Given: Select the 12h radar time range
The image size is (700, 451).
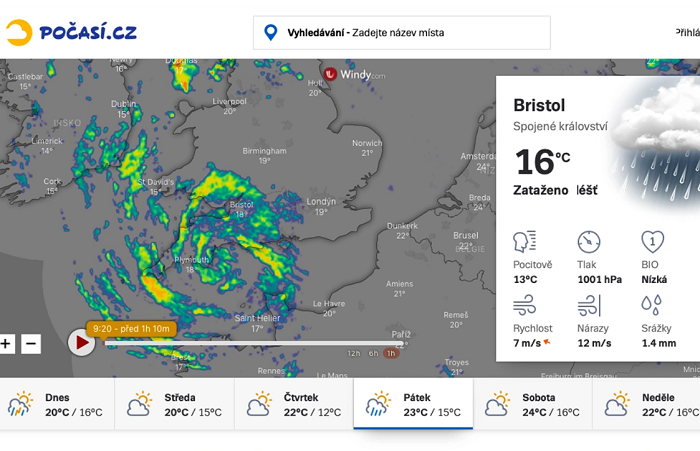Looking at the screenshot, I should [x=354, y=353].
